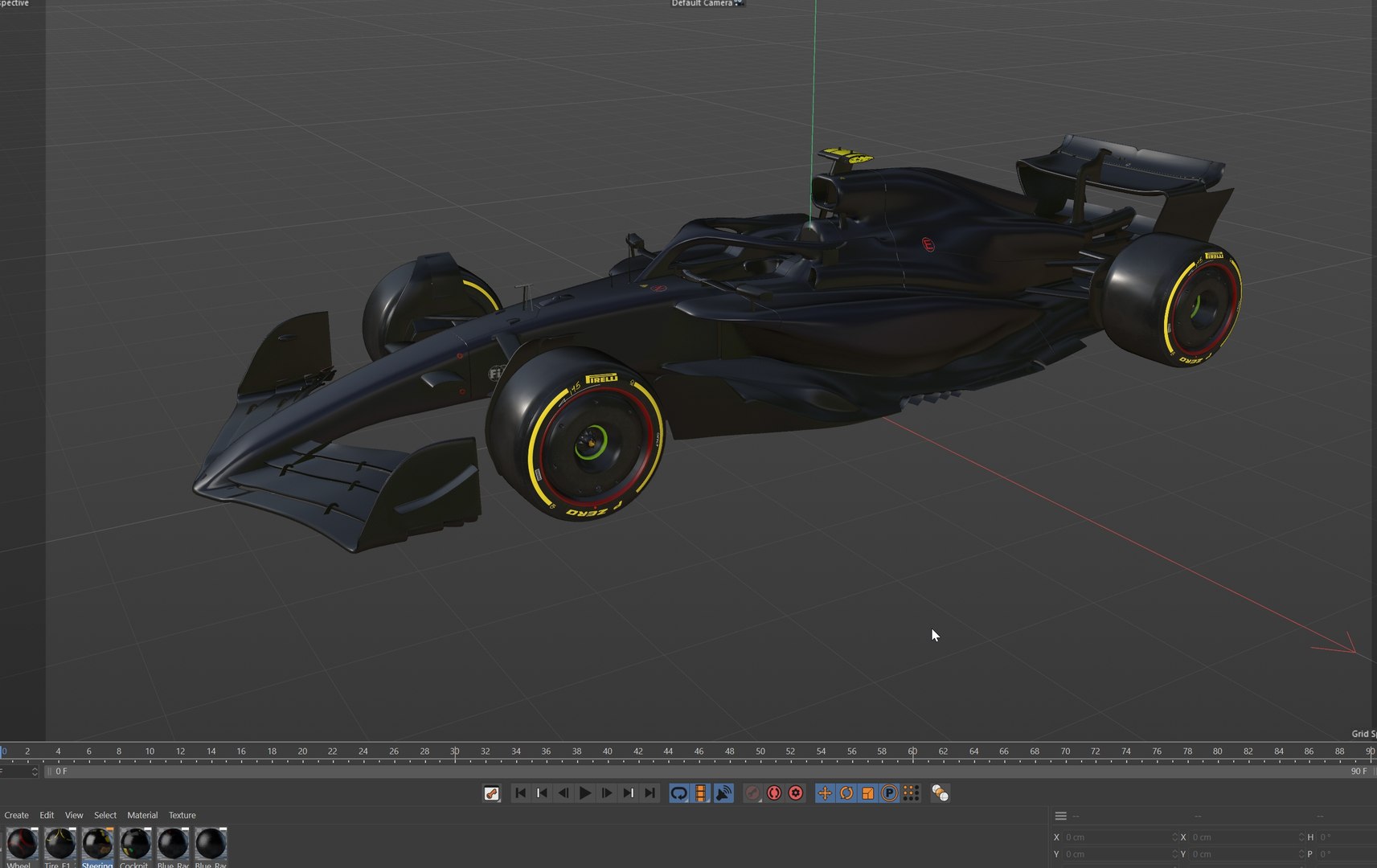Toggle rotation keyframe recording

pyautogui.click(x=846, y=793)
